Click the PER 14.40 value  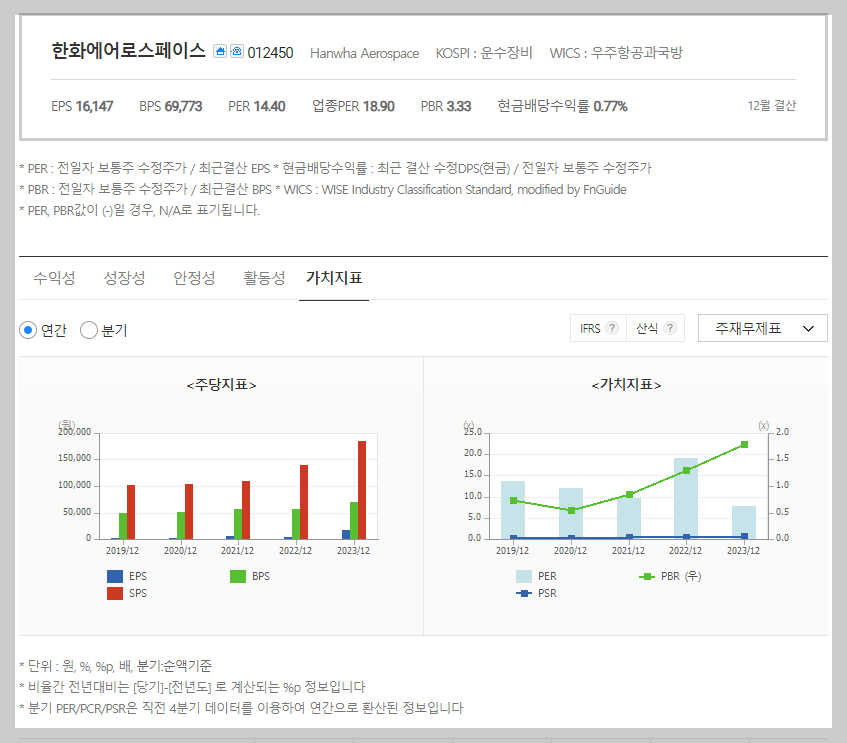point(257,106)
